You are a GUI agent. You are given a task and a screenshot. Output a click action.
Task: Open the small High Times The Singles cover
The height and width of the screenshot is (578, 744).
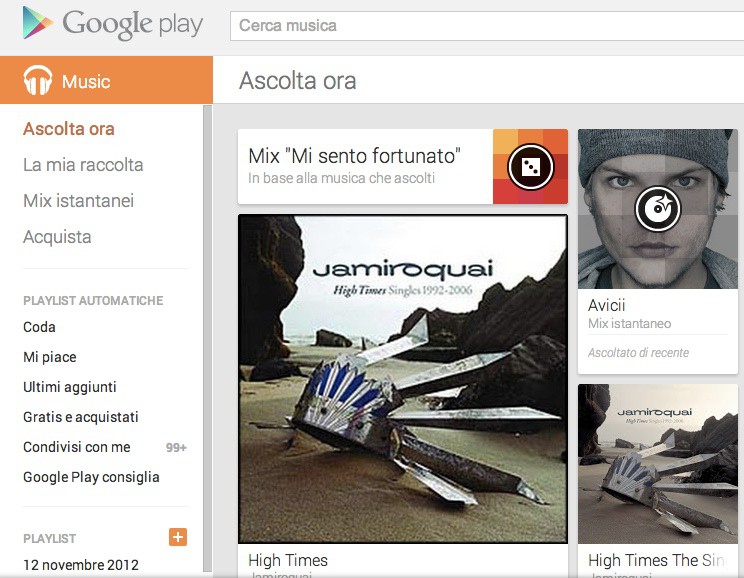click(x=658, y=464)
